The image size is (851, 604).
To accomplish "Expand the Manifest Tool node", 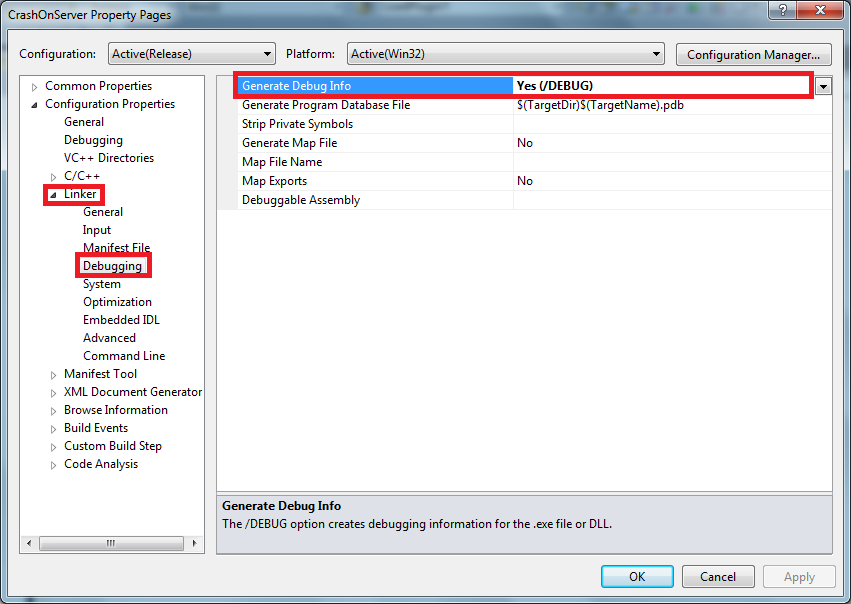I will pyautogui.click(x=54, y=375).
